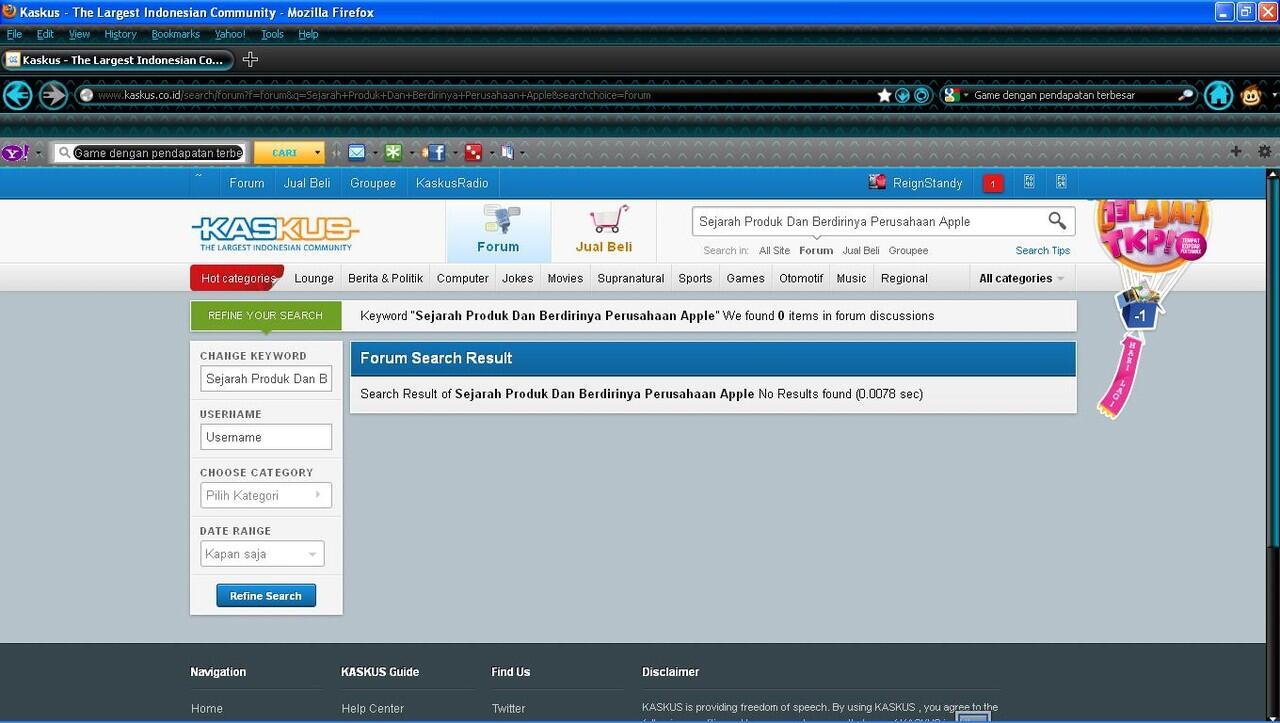Open the Otomotif category
Screen dimensions: 1280x723
tap(801, 278)
